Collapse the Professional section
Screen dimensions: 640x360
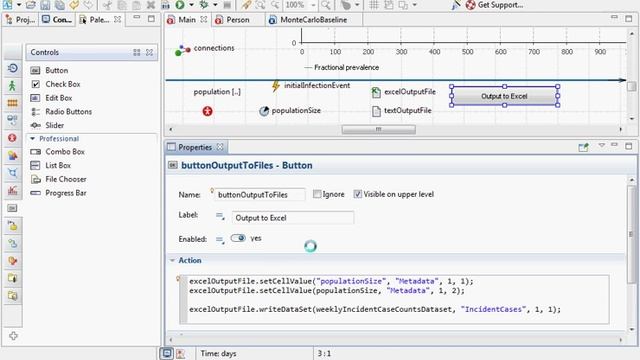click(33, 139)
